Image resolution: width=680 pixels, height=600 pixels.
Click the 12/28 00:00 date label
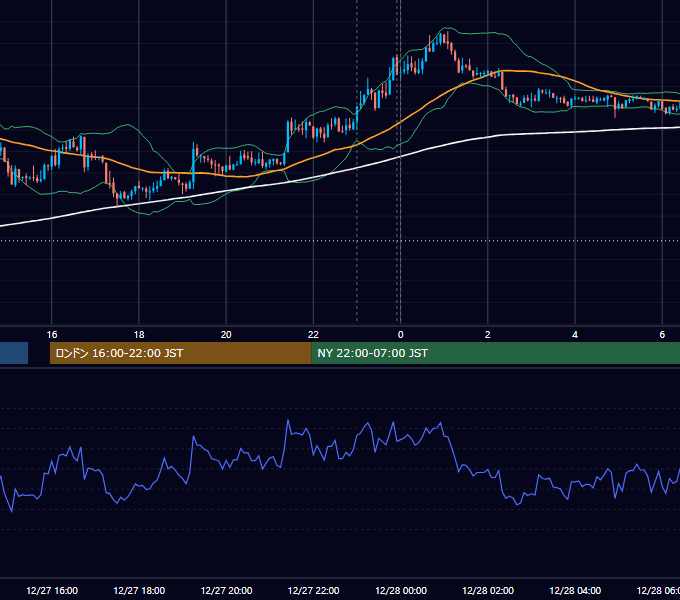401,590
